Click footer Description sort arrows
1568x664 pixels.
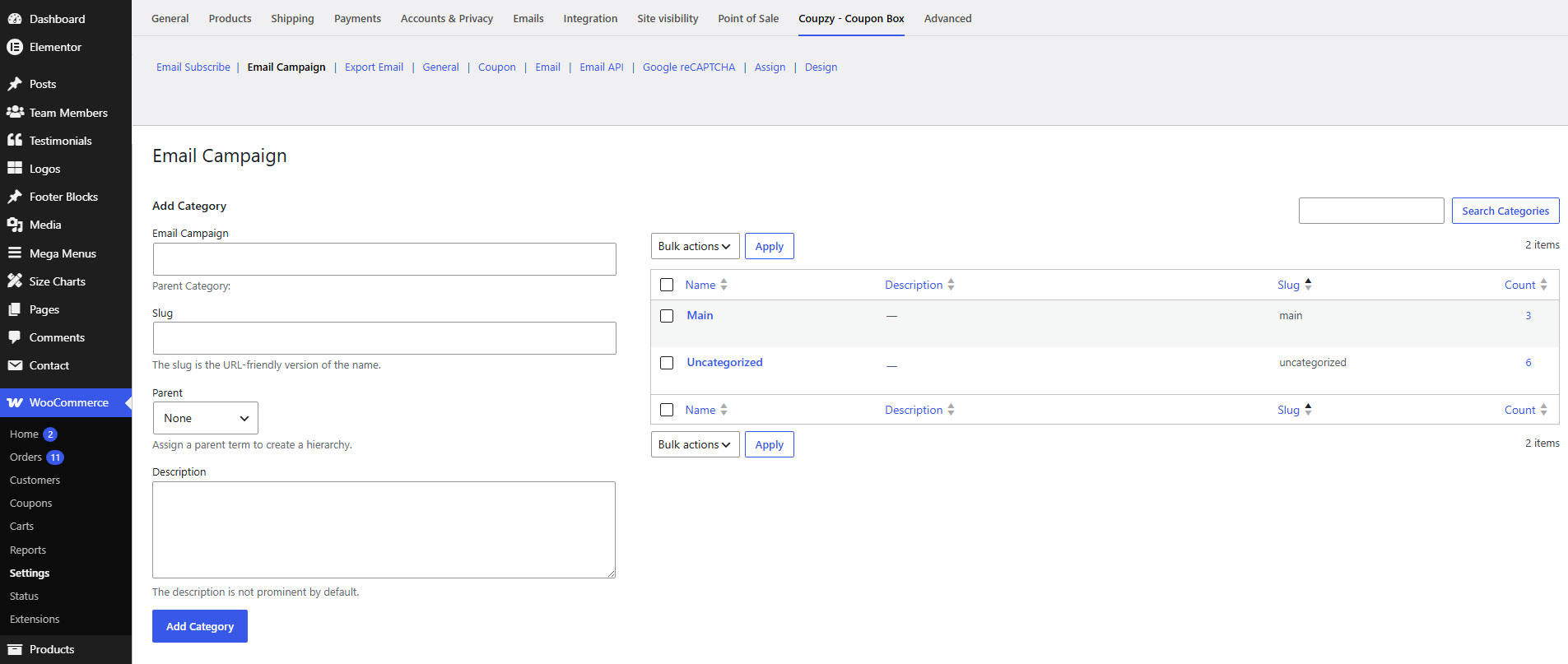951,410
